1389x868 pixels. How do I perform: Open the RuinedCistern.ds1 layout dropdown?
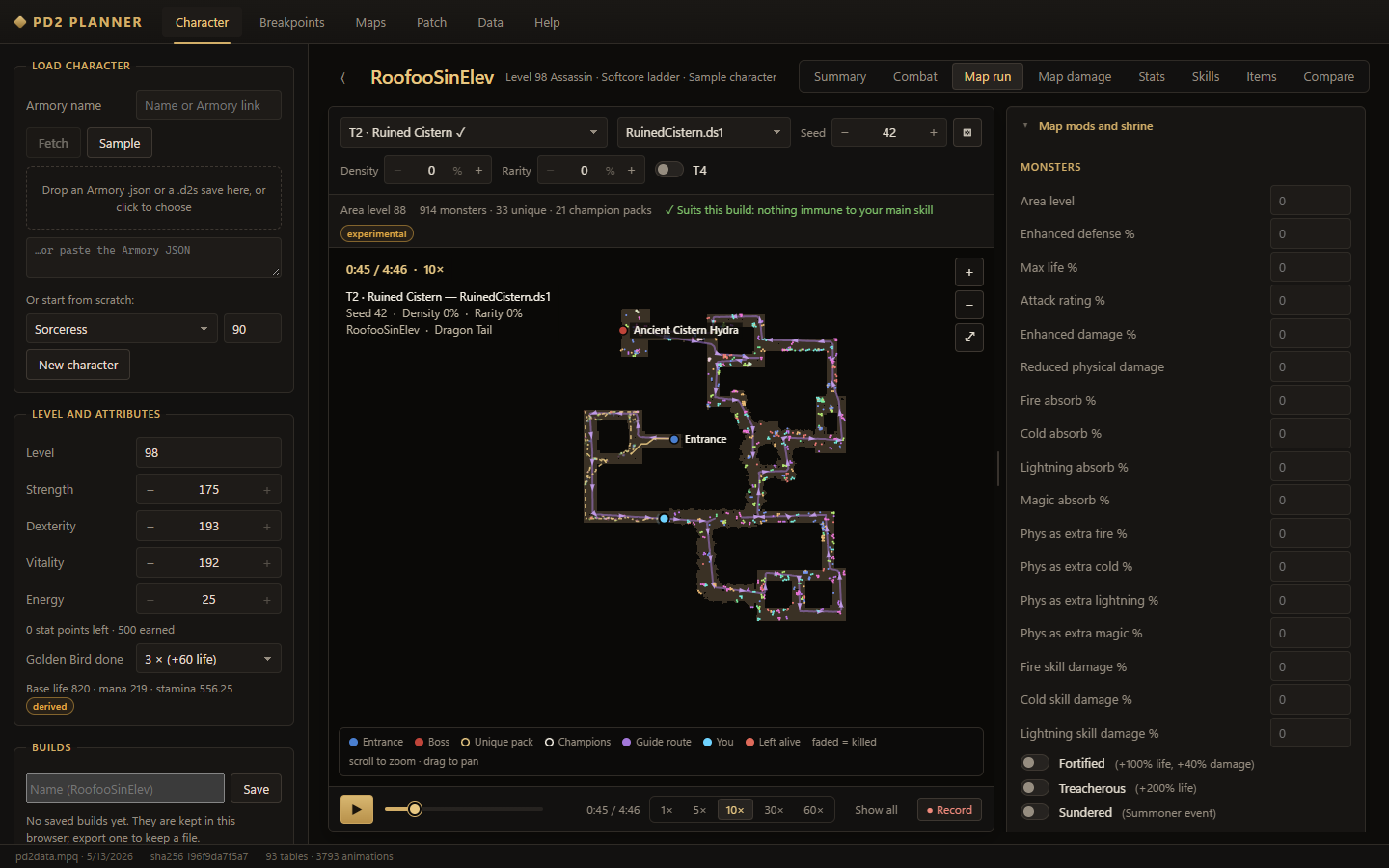tap(704, 133)
